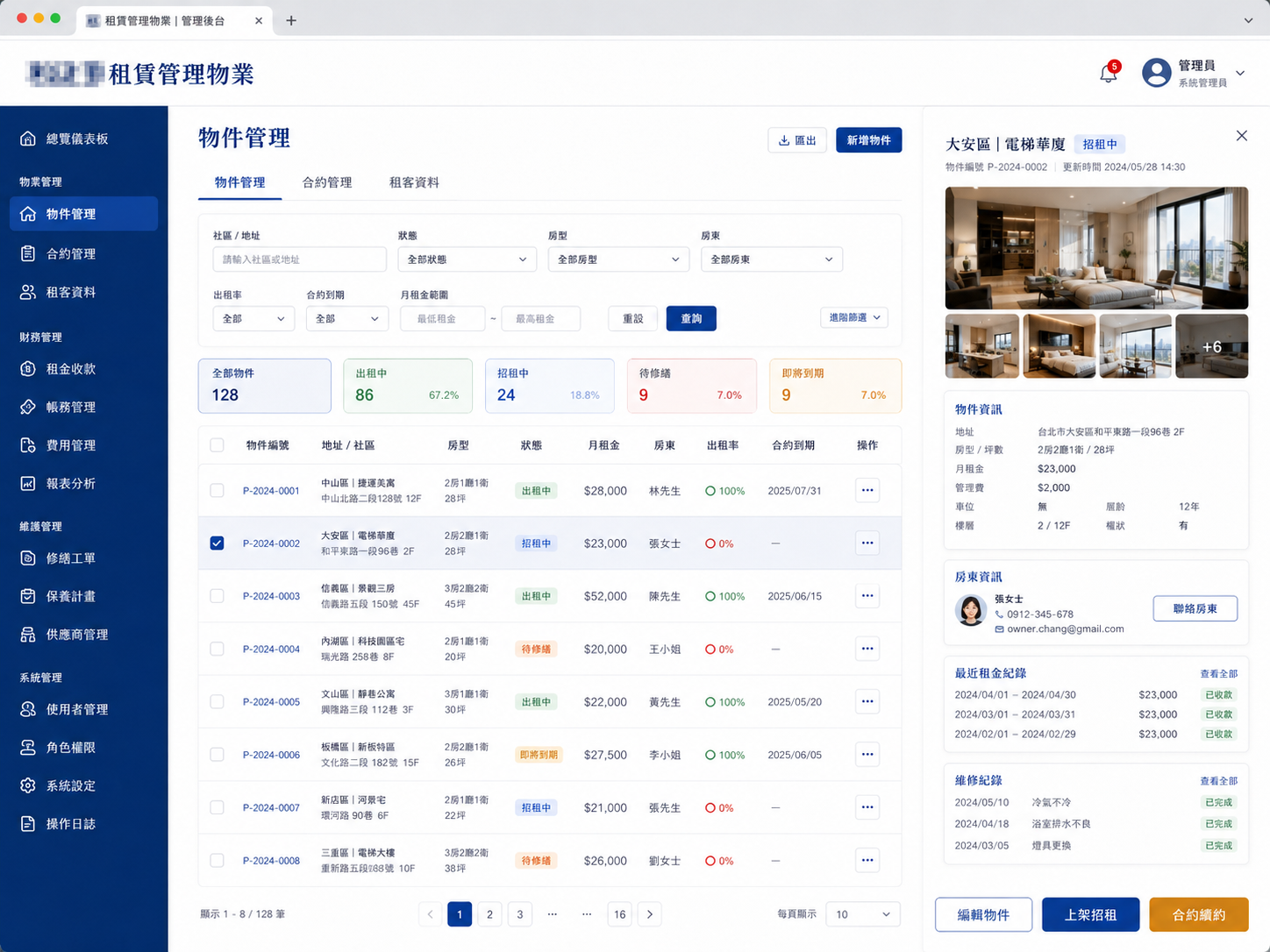The width and height of the screenshot is (1270, 952).
Task: Check the box for row P-2024-0004
Action: (x=217, y=649)
